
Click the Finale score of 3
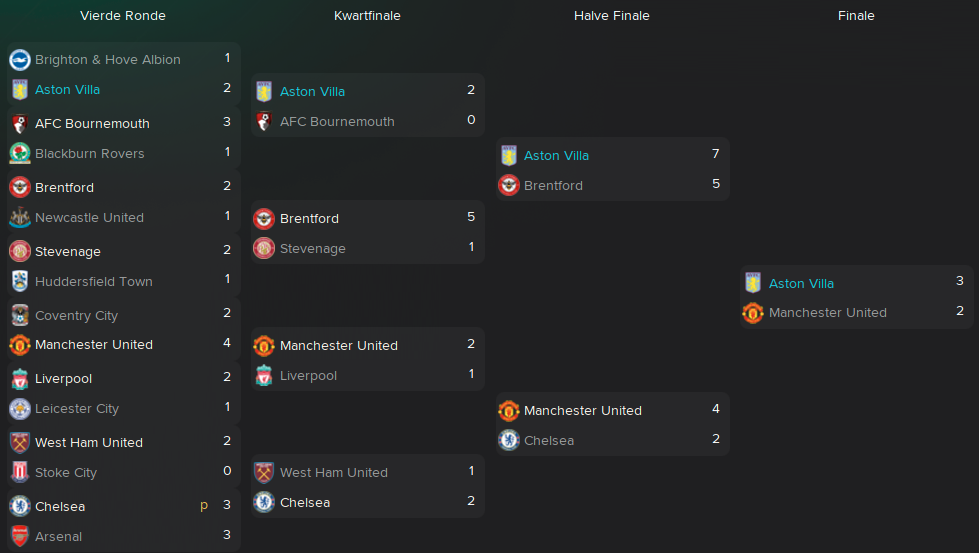pyautogui.click(x=960, y=281)
